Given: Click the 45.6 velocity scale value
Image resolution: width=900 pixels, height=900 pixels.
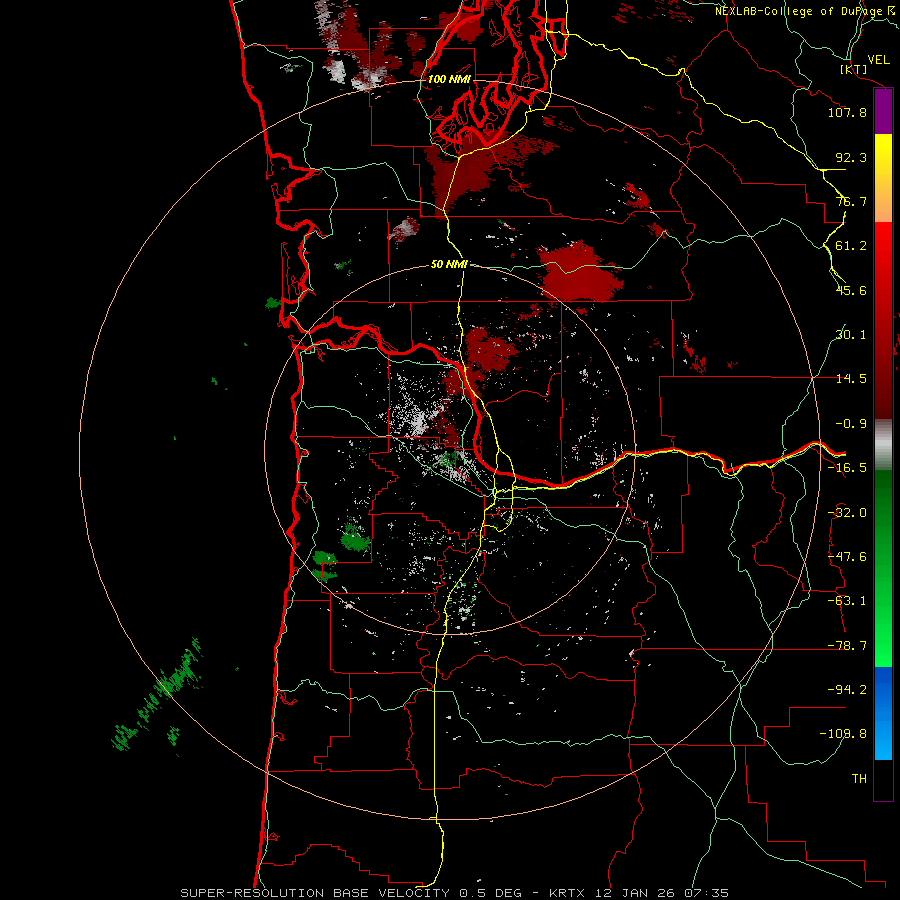Looking at the screenshot, I should click(851, 290).
